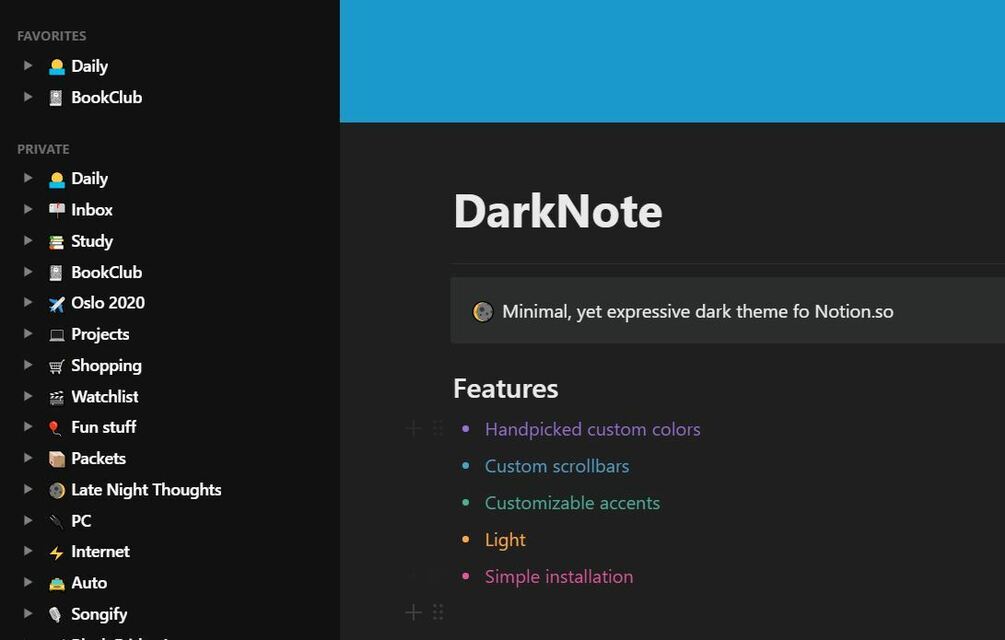
Task: Click the balloon icon next to Fun stuff
Action: pyautogui.click(x=57, y=428)
